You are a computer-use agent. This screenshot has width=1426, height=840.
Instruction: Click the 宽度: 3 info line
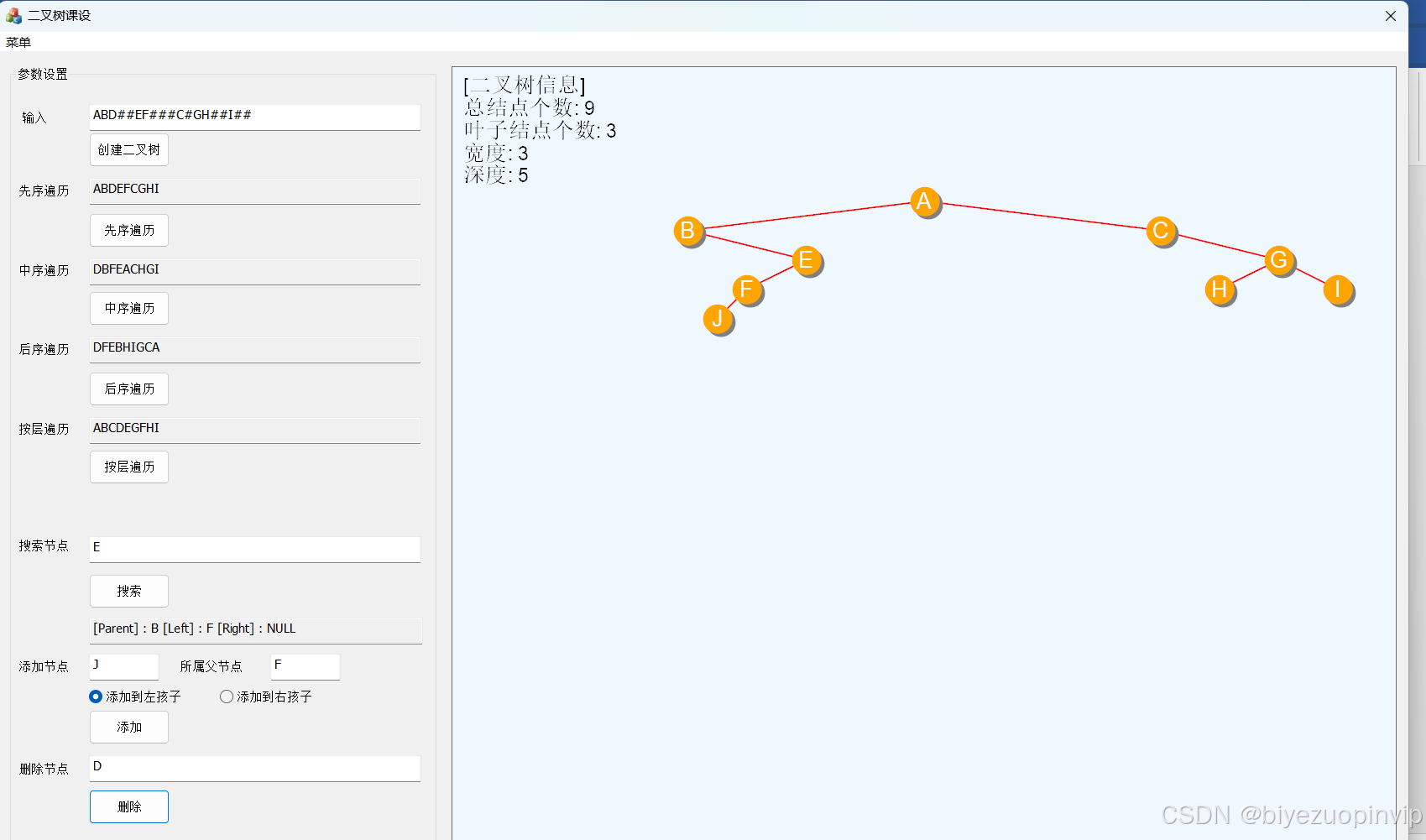click(496, 153)
